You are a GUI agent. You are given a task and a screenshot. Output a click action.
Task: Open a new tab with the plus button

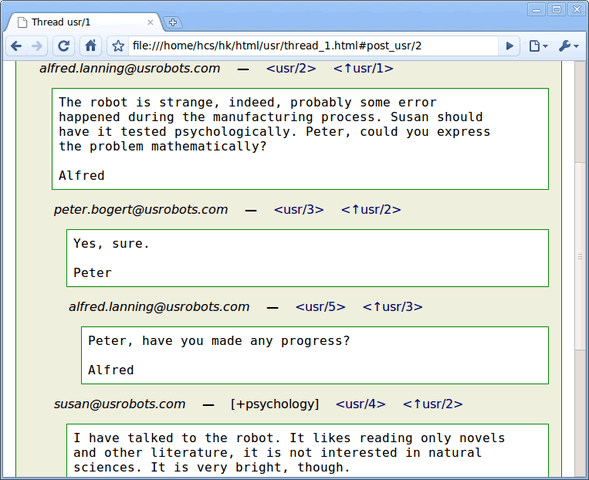tap(173, 23)
